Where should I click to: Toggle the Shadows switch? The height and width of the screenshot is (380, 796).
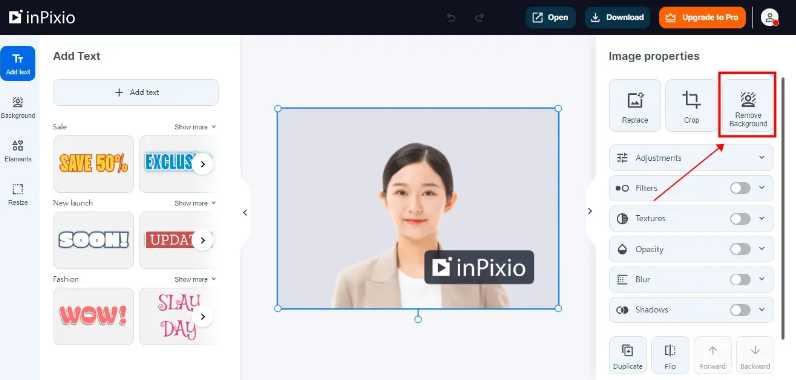click(740, 309)
